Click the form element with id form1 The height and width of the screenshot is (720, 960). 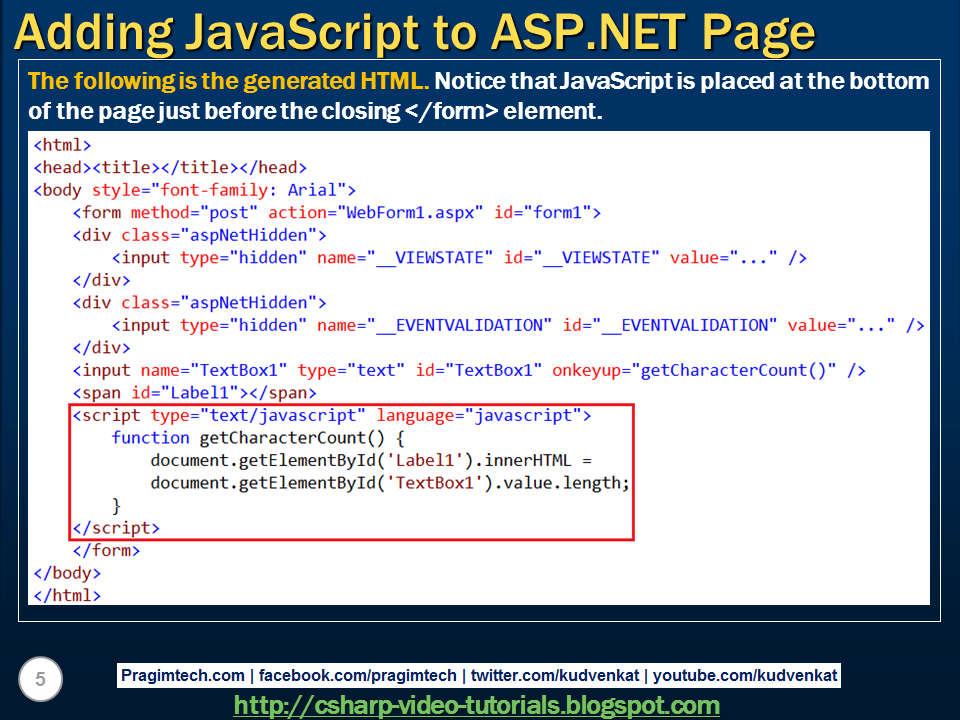(x=330, y=212)
